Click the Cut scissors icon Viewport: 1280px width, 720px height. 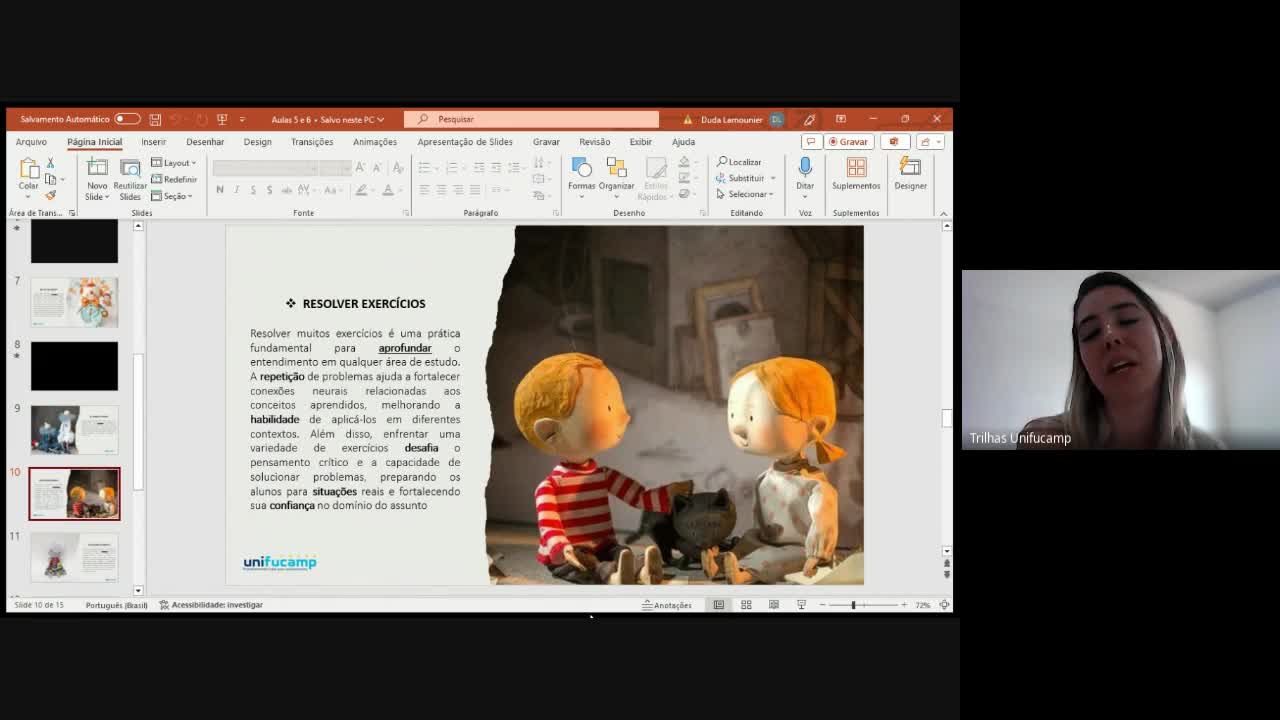tap(50, 163)
